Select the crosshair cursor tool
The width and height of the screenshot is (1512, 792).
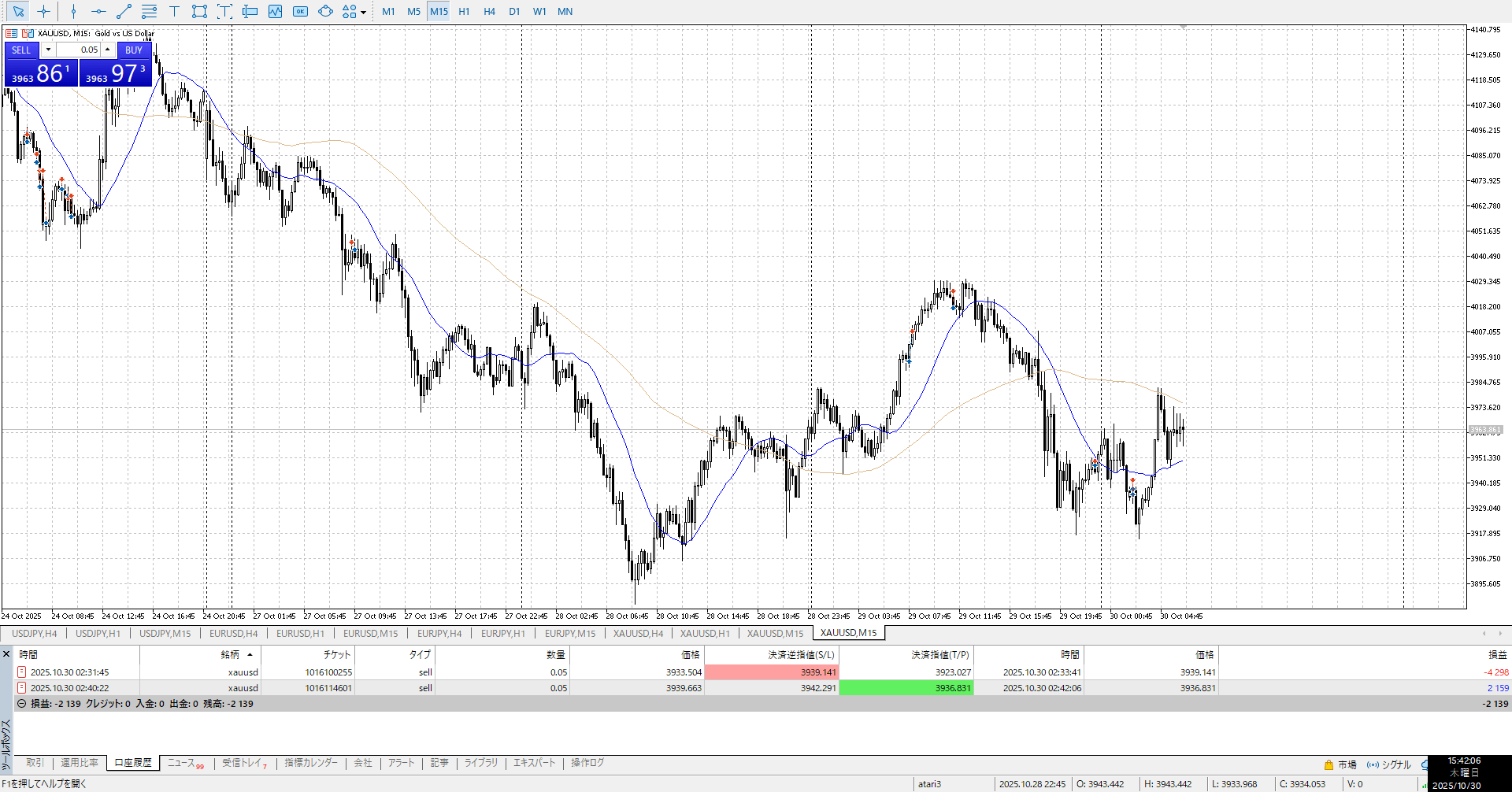44,12
